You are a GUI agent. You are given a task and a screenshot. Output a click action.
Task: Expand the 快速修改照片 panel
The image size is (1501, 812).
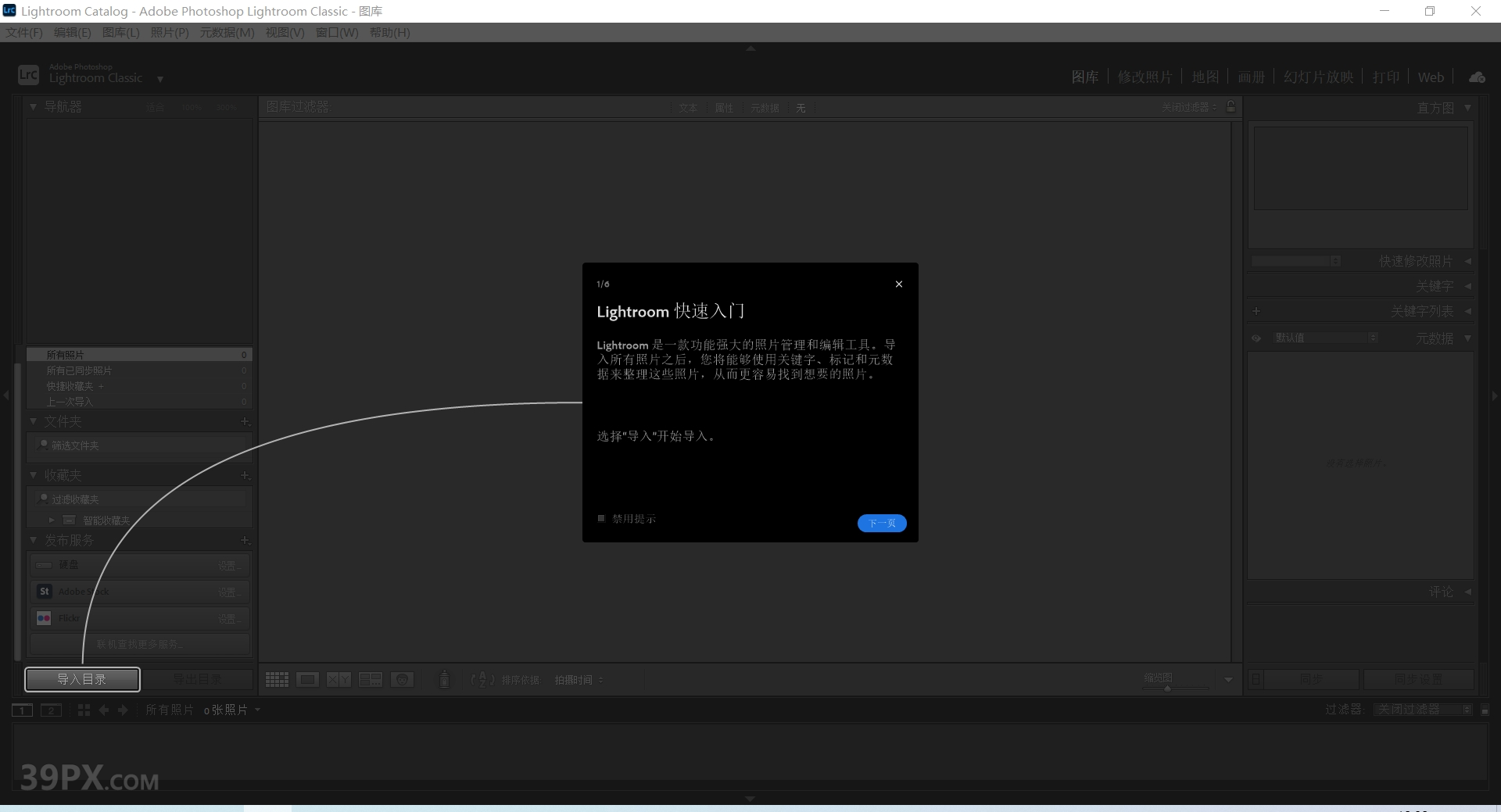[x=1467, y=261]
